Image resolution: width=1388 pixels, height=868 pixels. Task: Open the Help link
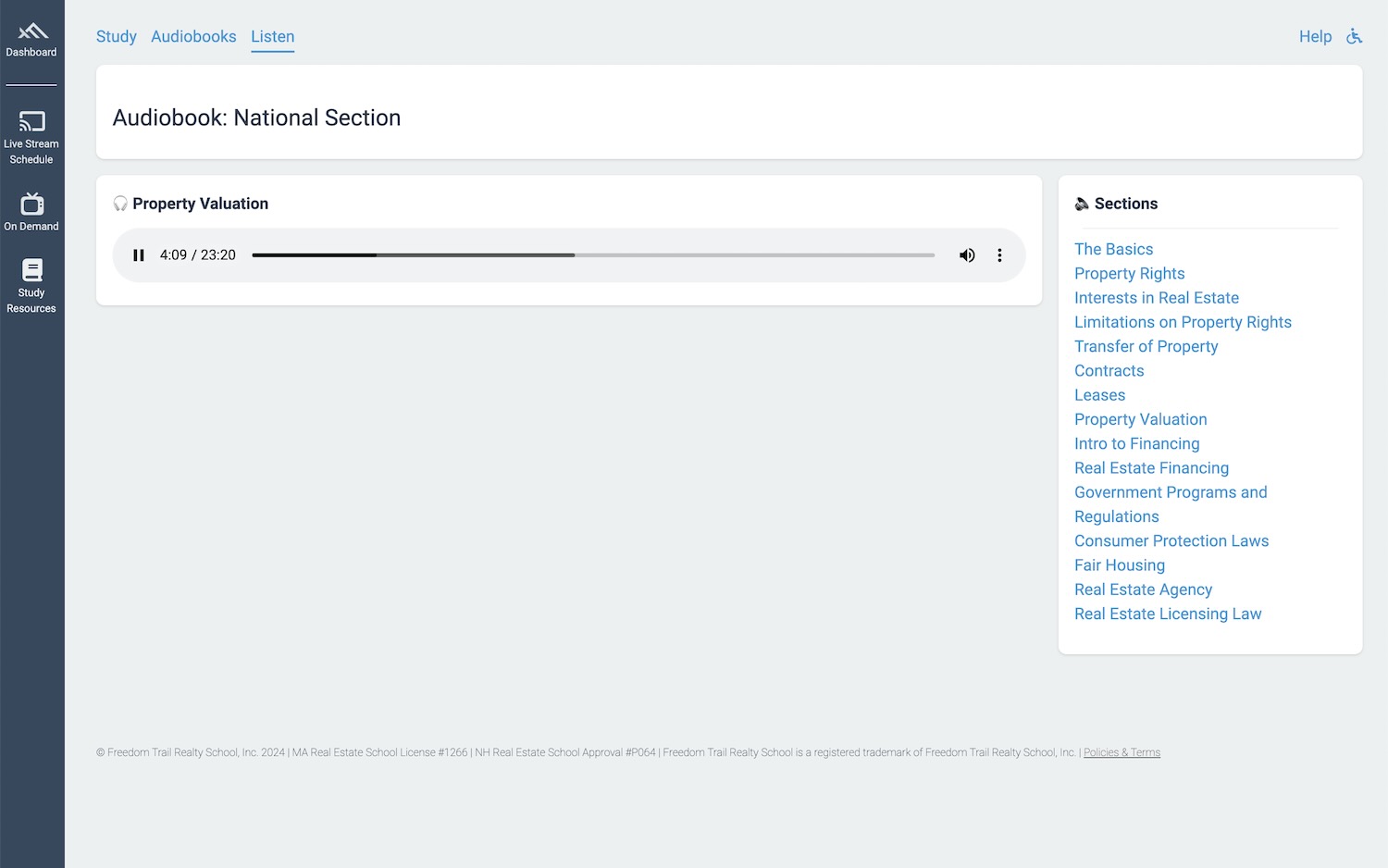[x=1315, y=37]
